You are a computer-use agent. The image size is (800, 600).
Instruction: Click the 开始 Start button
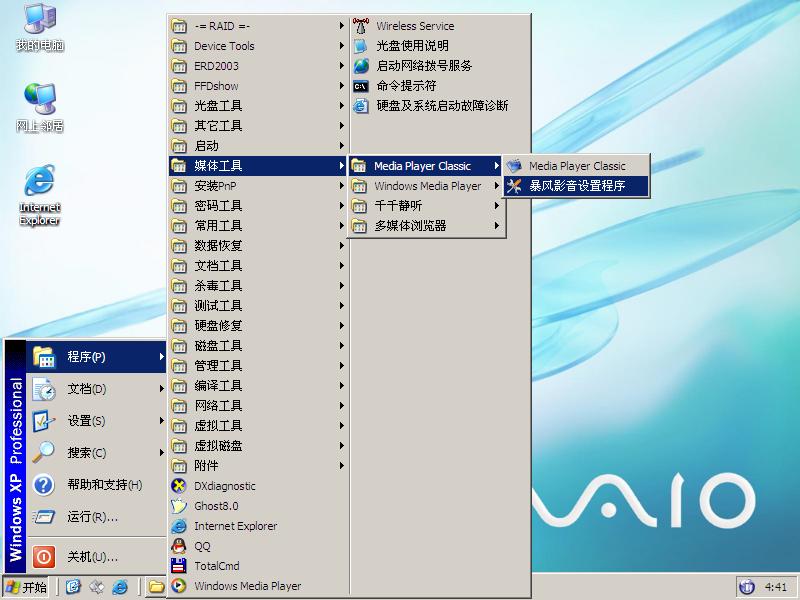27,587
